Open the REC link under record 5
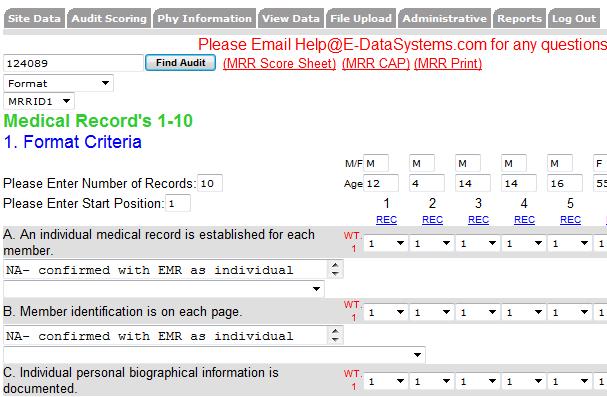Viewport: 607px width, 397px height. (571, 220)
